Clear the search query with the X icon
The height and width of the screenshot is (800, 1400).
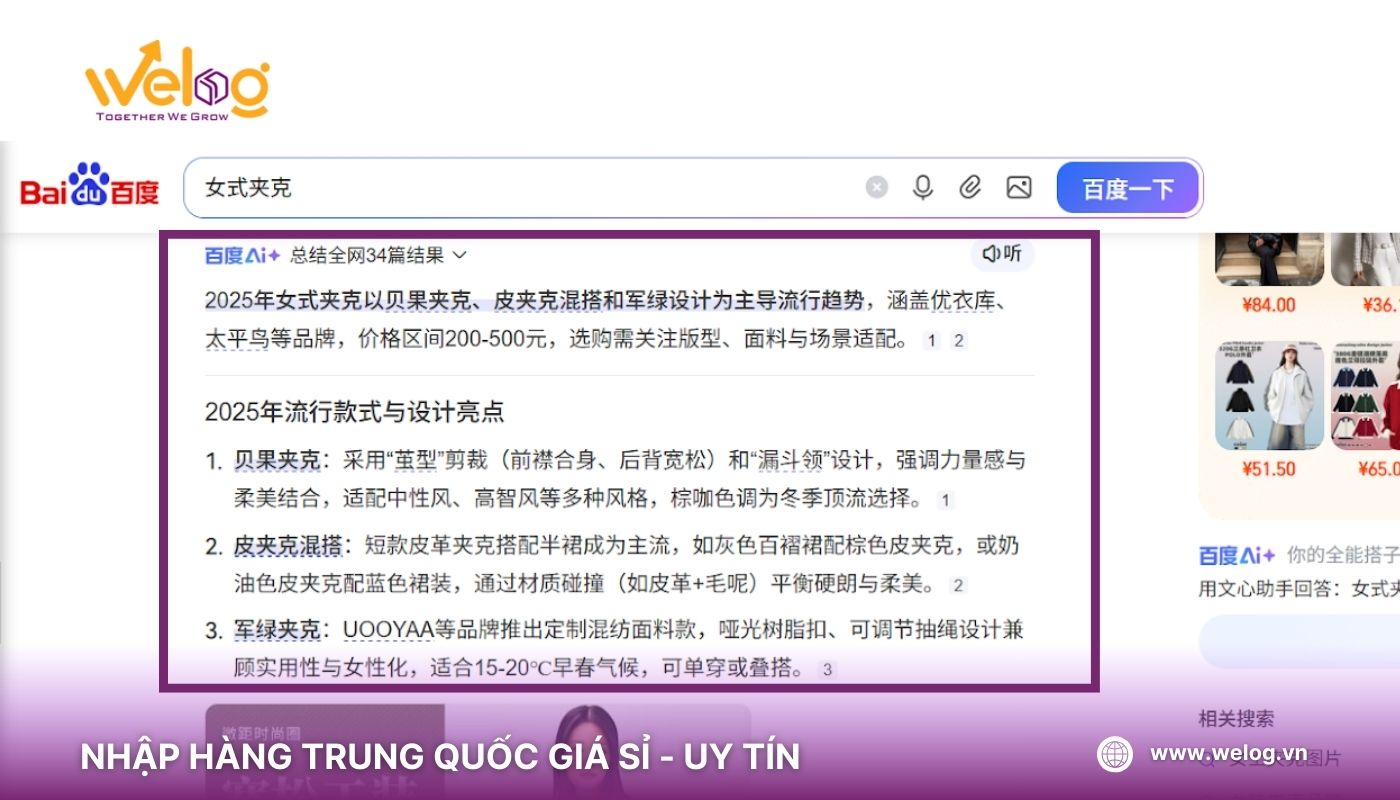click(x=876, y=187)
